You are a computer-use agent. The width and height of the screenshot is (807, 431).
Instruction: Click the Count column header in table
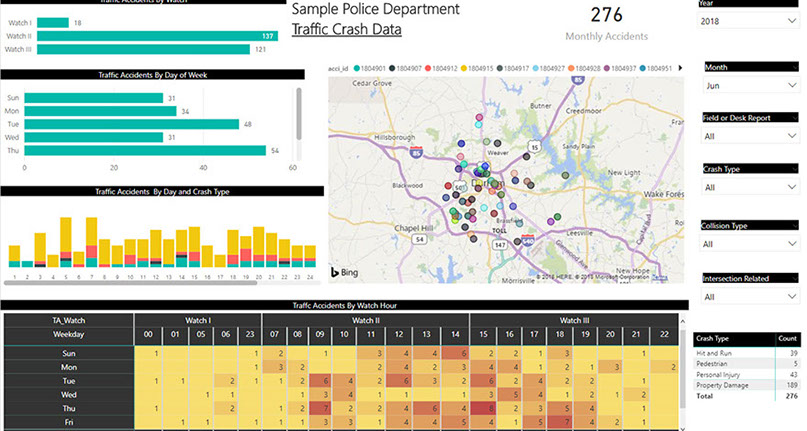point(787,339)
